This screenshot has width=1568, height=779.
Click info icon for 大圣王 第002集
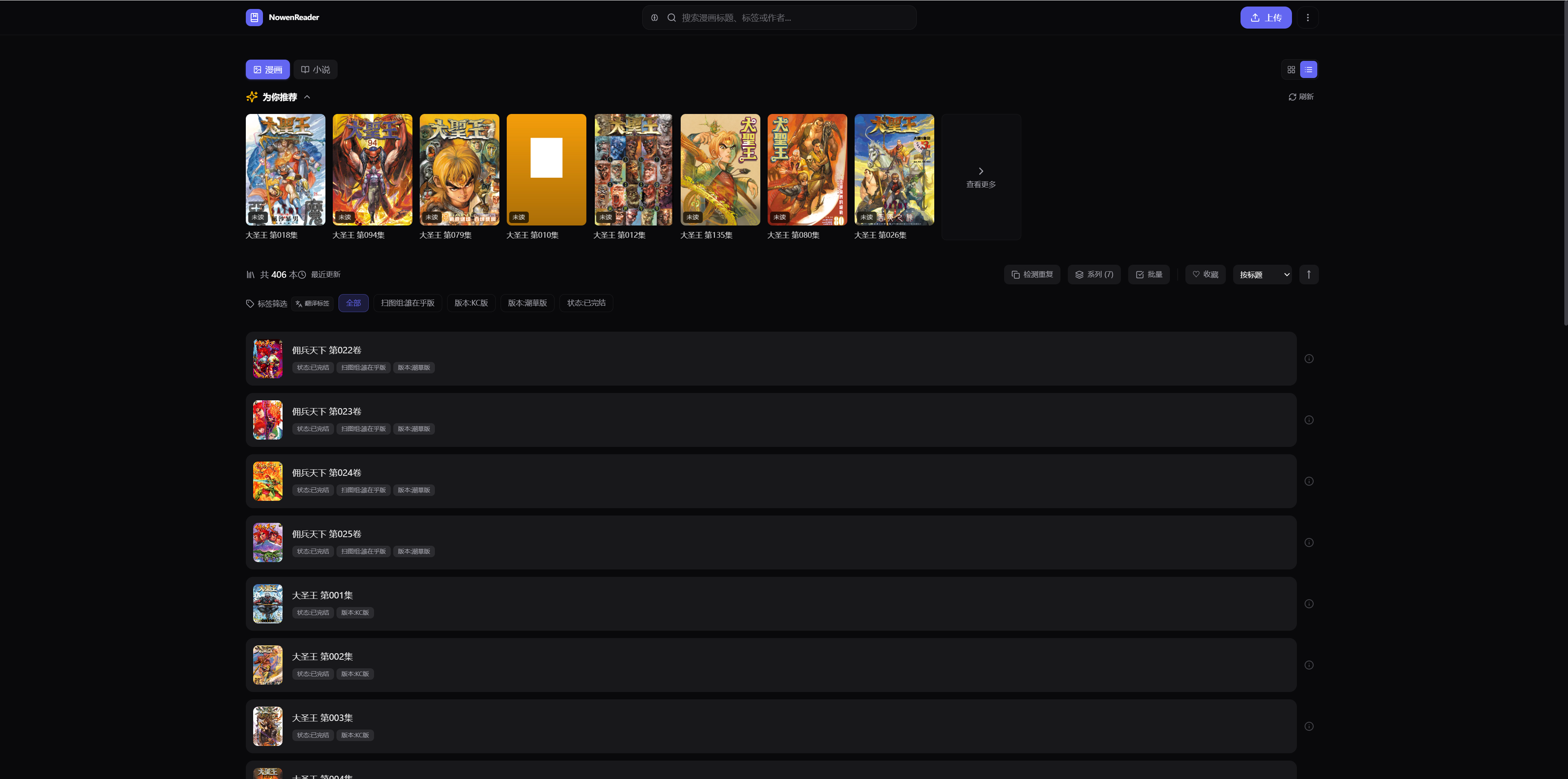coord(1309,665)
